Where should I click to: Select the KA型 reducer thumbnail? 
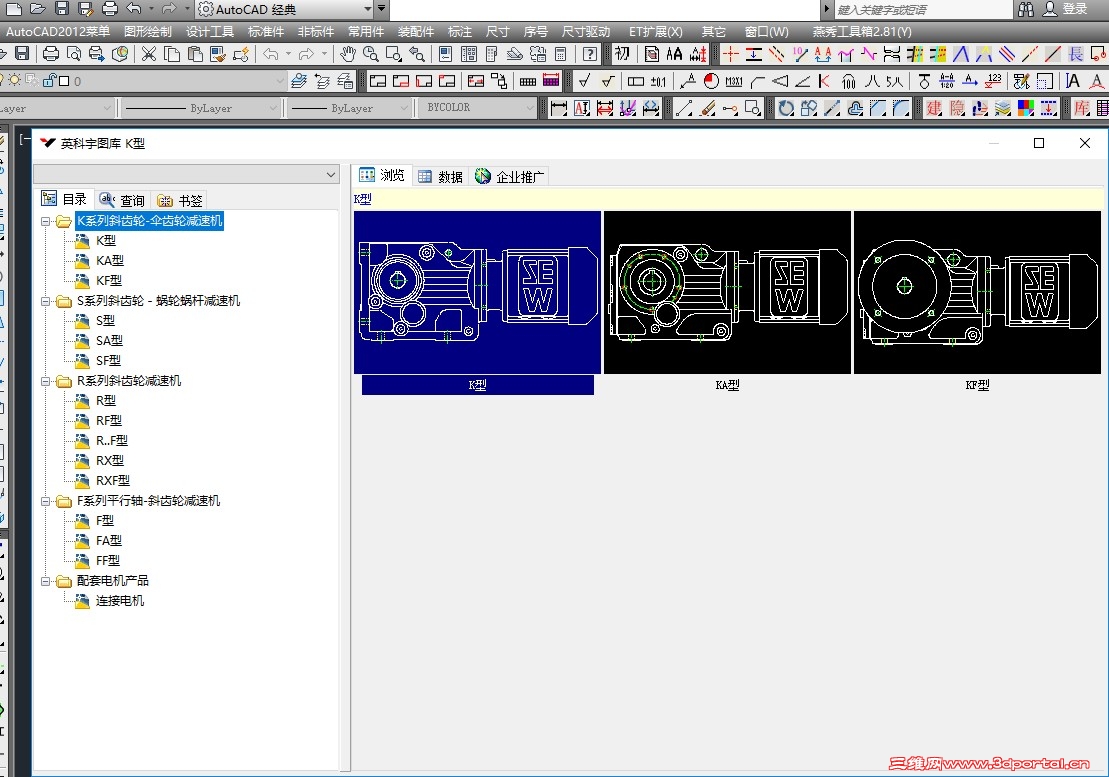click(x=727, y=292)
